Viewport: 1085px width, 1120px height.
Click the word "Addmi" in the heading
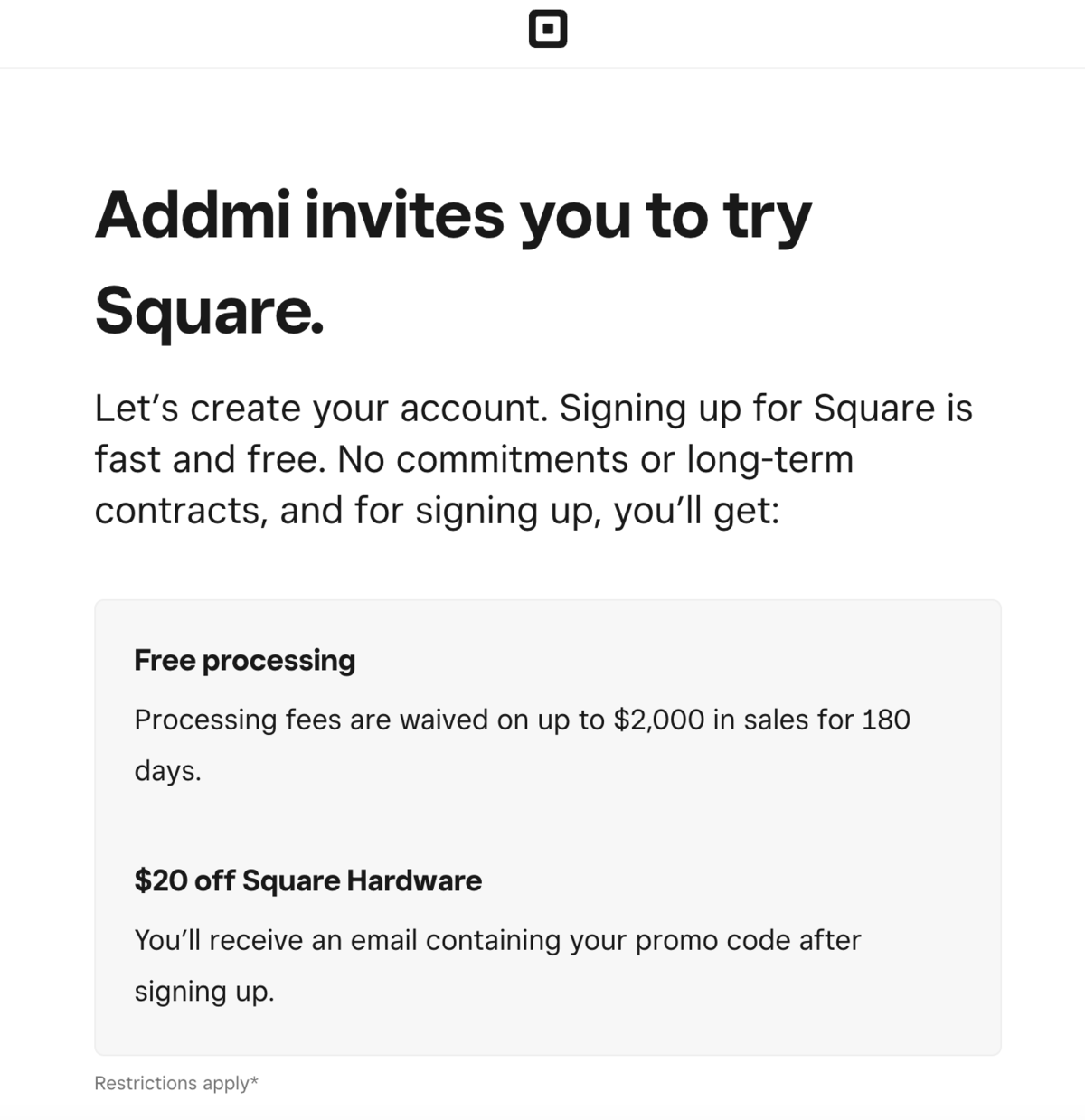(193, 217)
